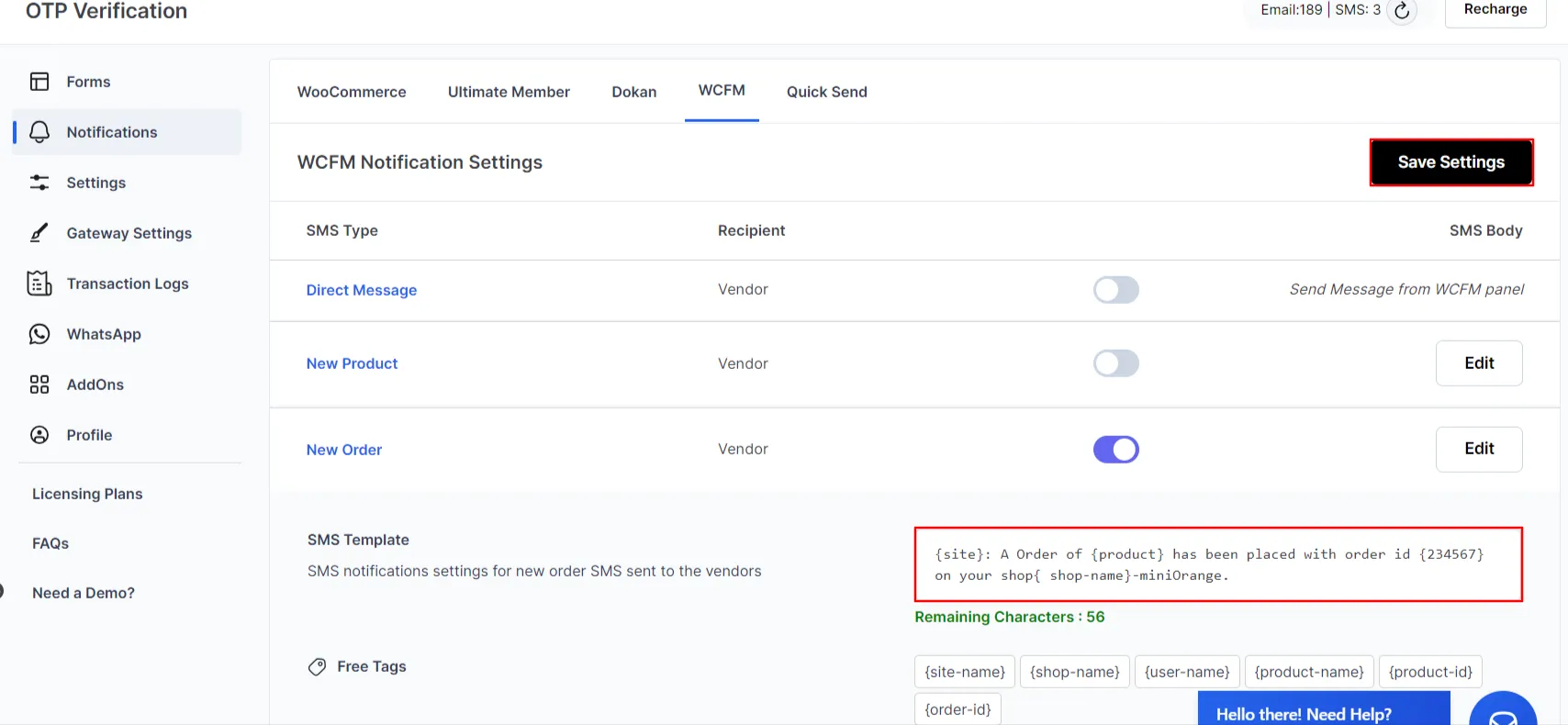This screenshot has height=725, width=1568.
Task: Open the AddOns menu label
Action: [95, 385]
